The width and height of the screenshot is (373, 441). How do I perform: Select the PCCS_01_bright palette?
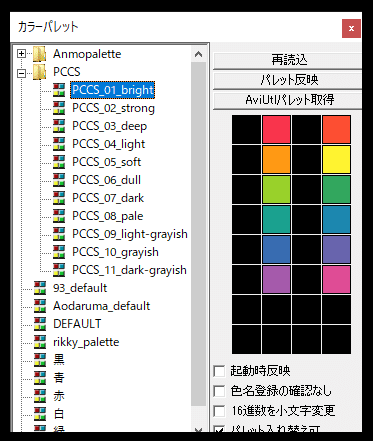coord(113,90)
